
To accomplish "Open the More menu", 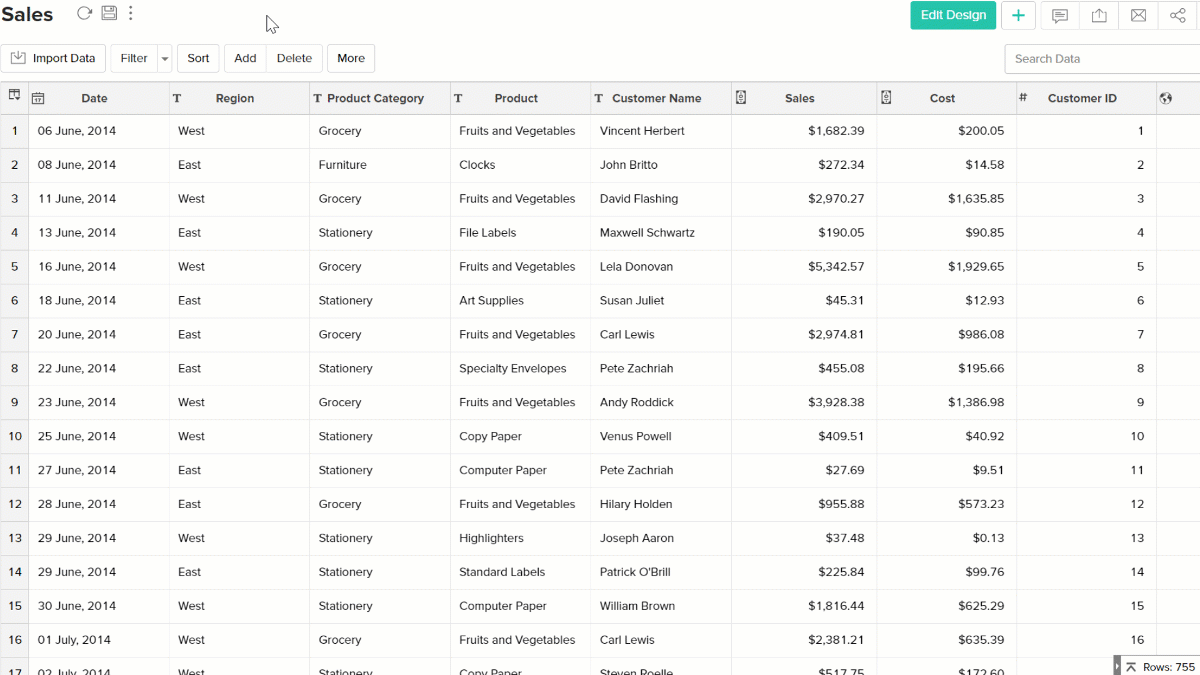I will [x=350, y=59].
